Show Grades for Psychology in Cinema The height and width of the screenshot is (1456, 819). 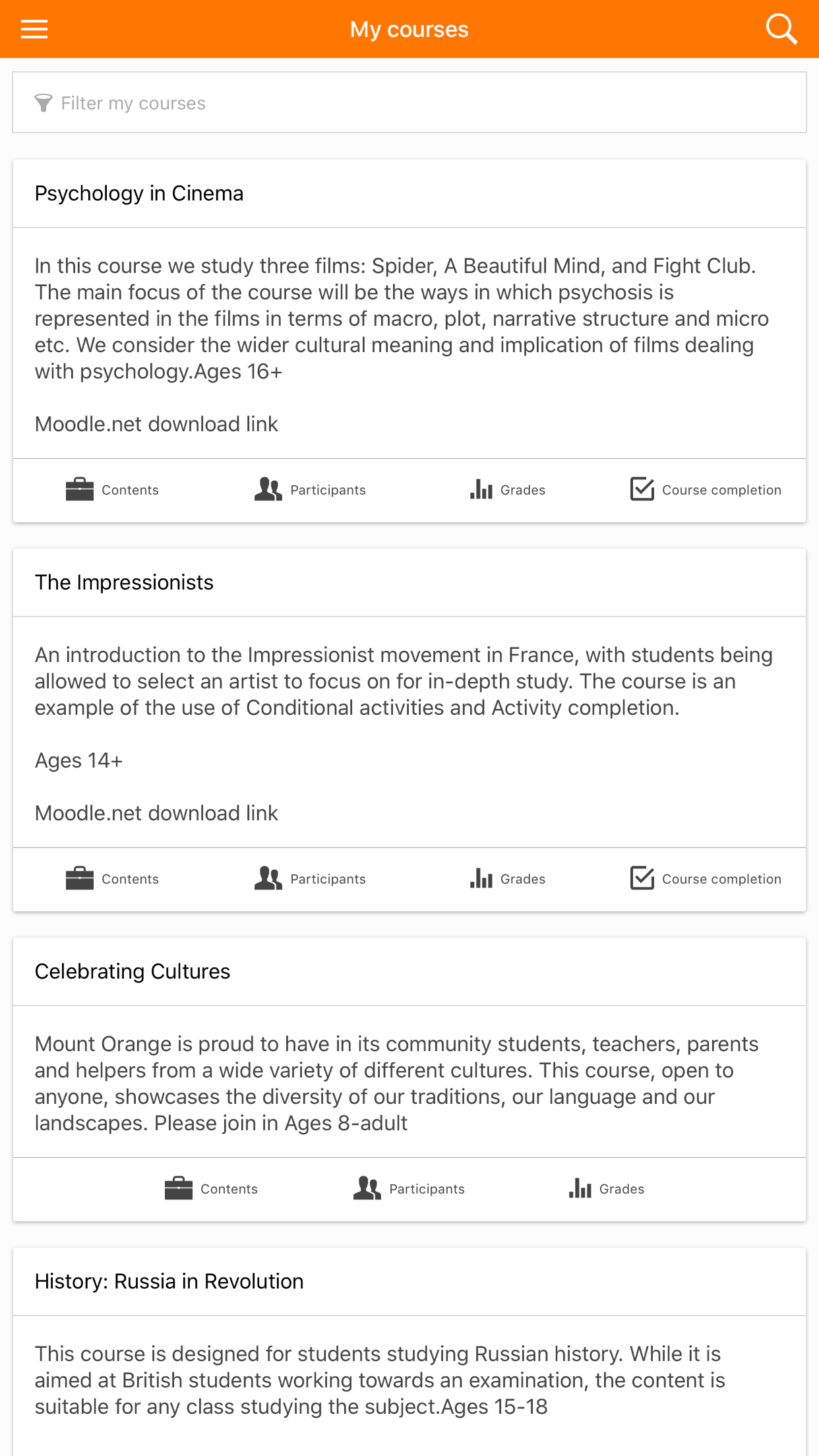[x=508, y=490]
